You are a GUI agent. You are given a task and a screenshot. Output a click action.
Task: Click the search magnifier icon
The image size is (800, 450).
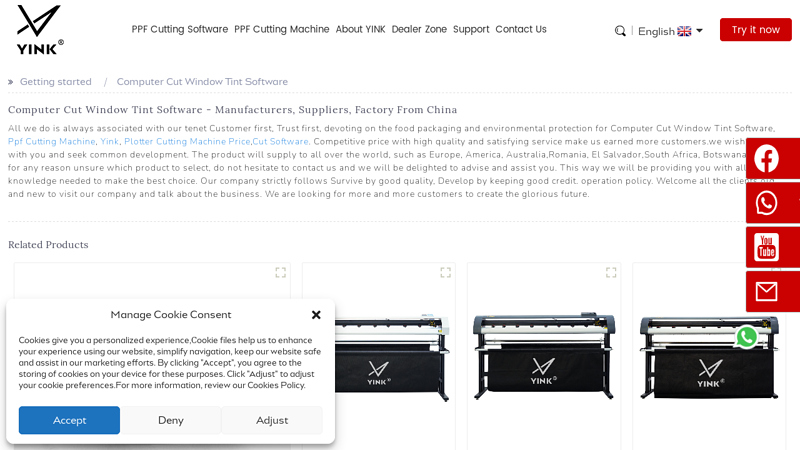click(620, 31)
